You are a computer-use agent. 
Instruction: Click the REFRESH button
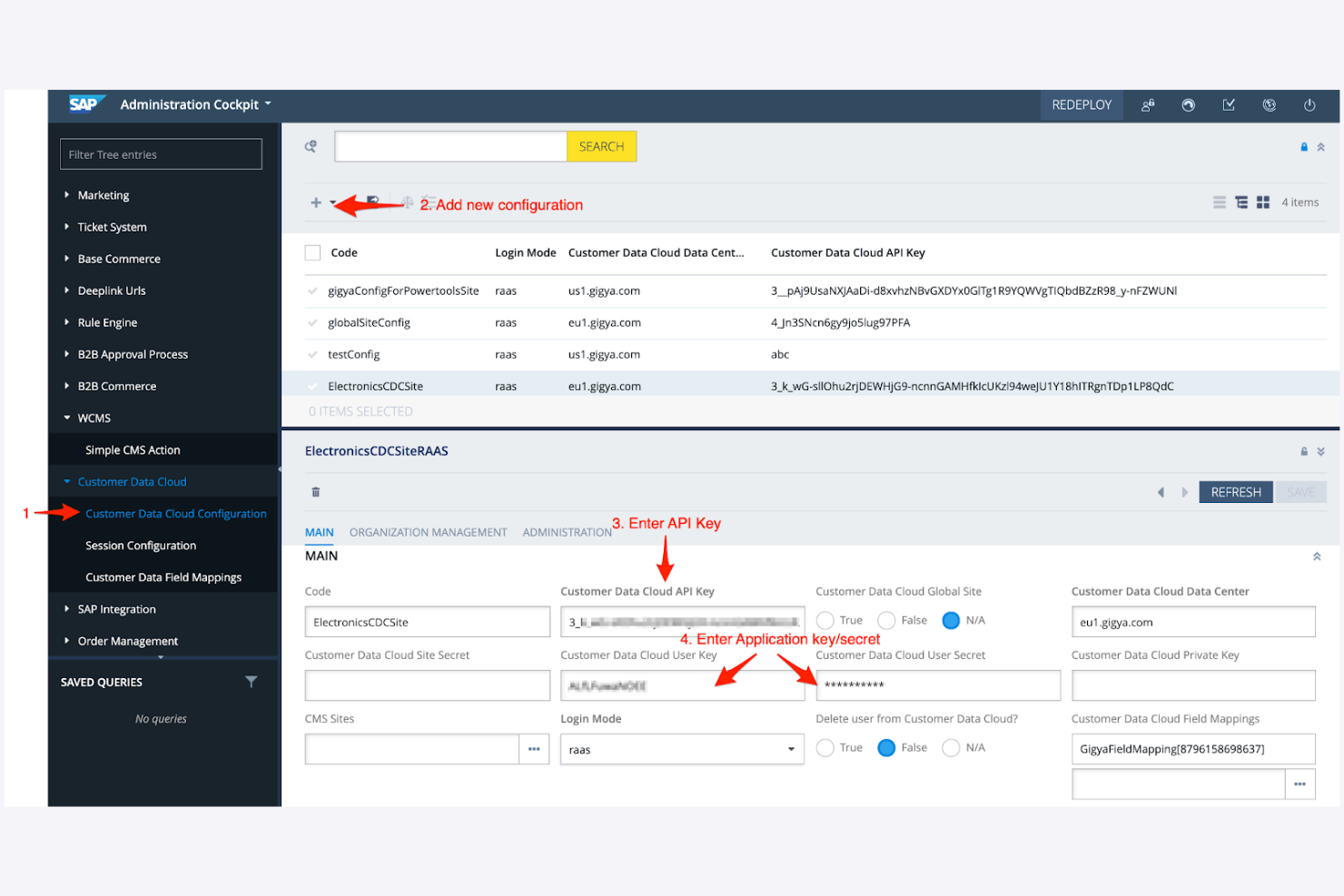[x=1235, y=491]
